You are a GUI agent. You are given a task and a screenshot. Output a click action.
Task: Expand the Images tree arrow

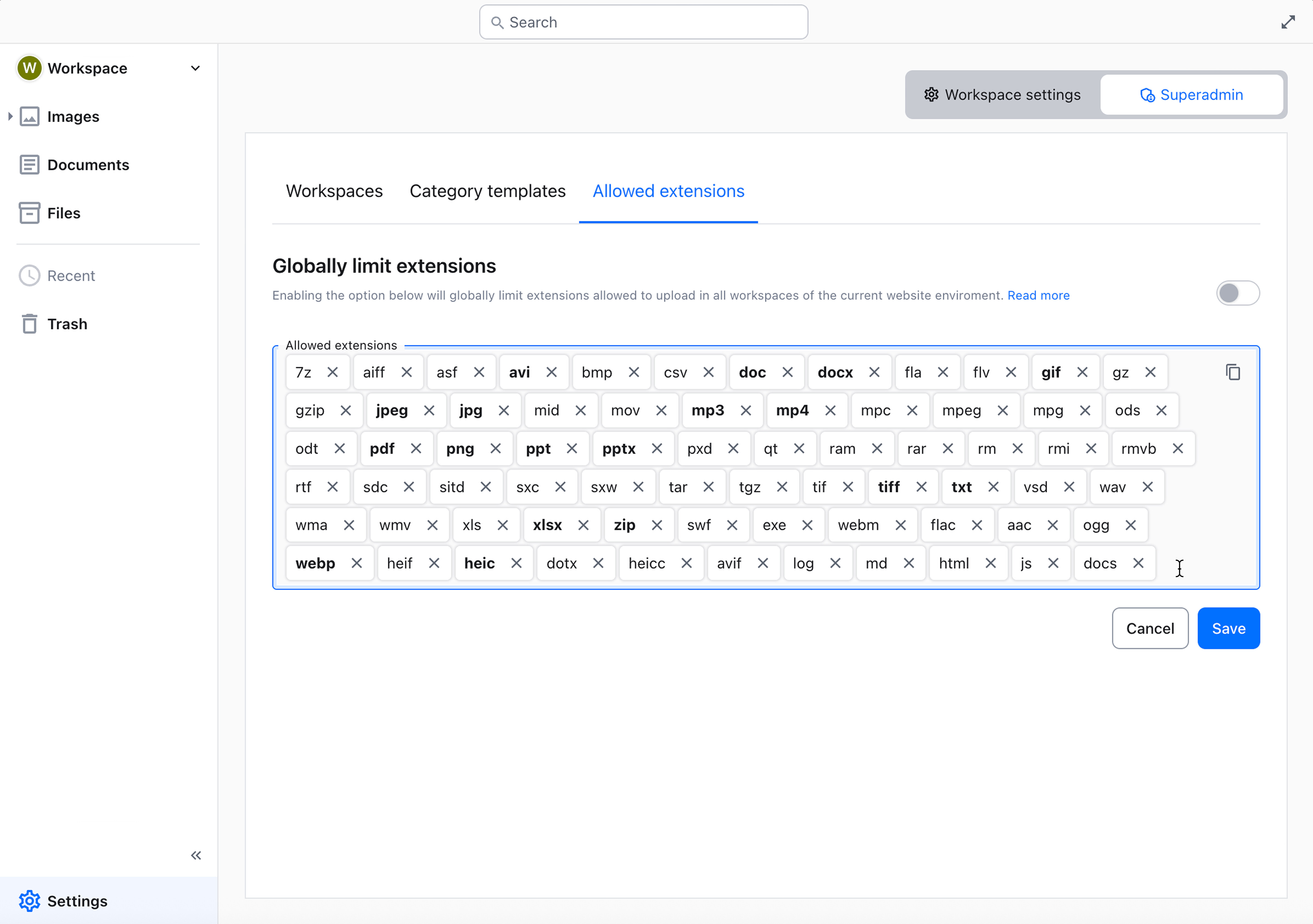(x=10, y=117)
